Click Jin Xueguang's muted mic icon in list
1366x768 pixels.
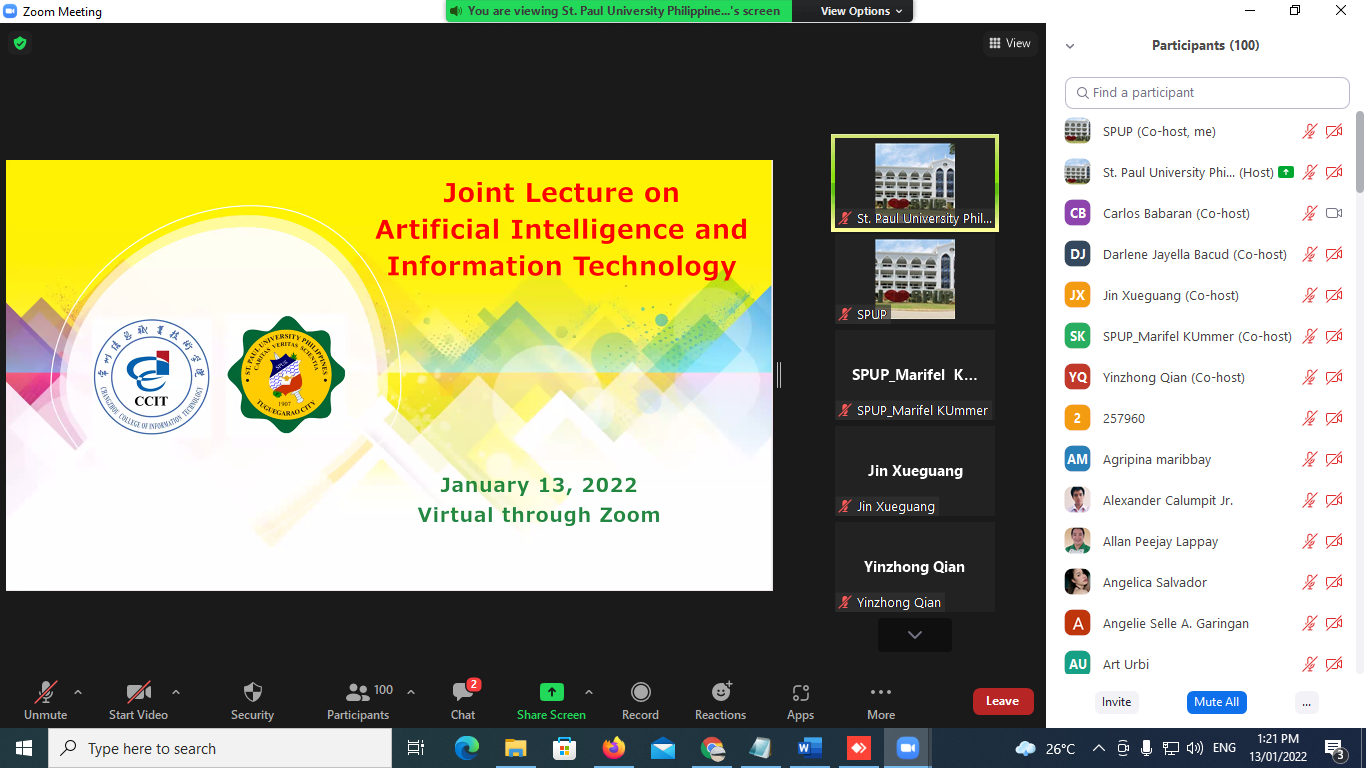(x=1309, y=295)
